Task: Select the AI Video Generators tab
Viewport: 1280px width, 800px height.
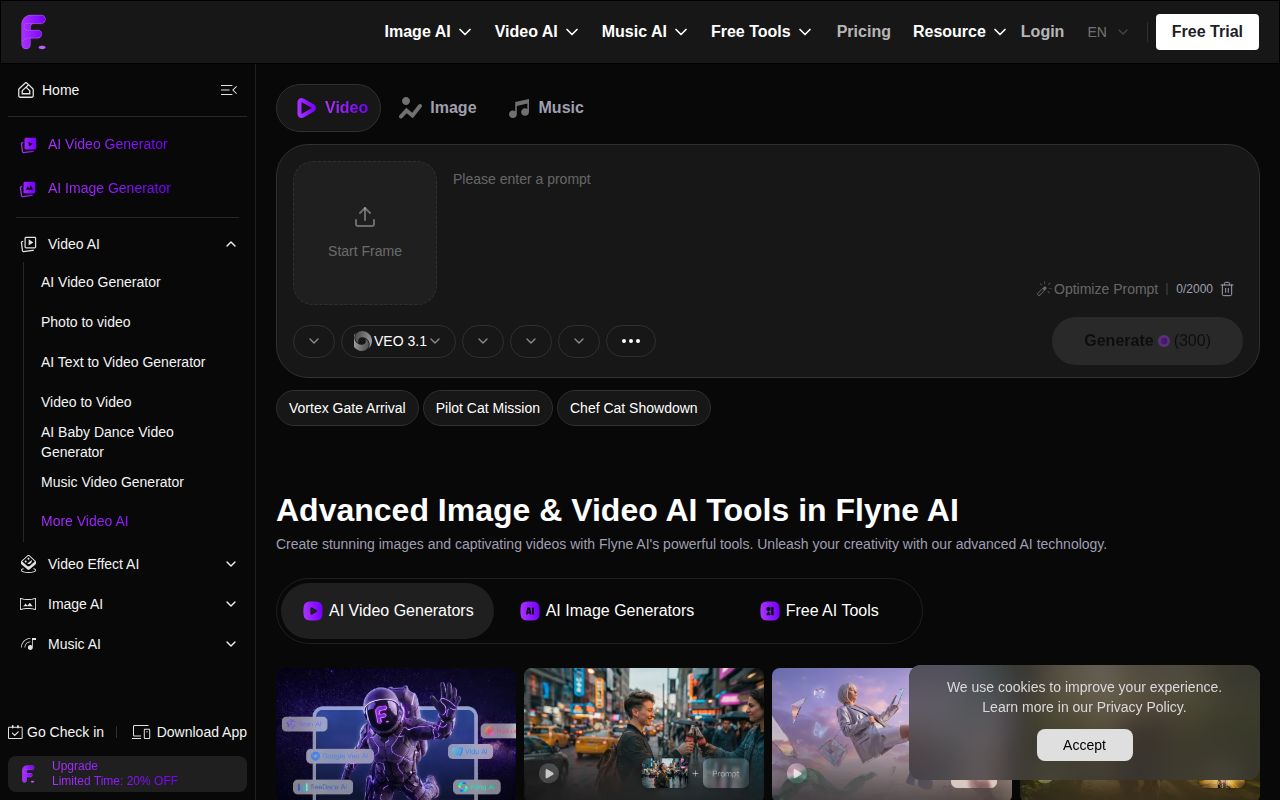Action: point(388,611)
